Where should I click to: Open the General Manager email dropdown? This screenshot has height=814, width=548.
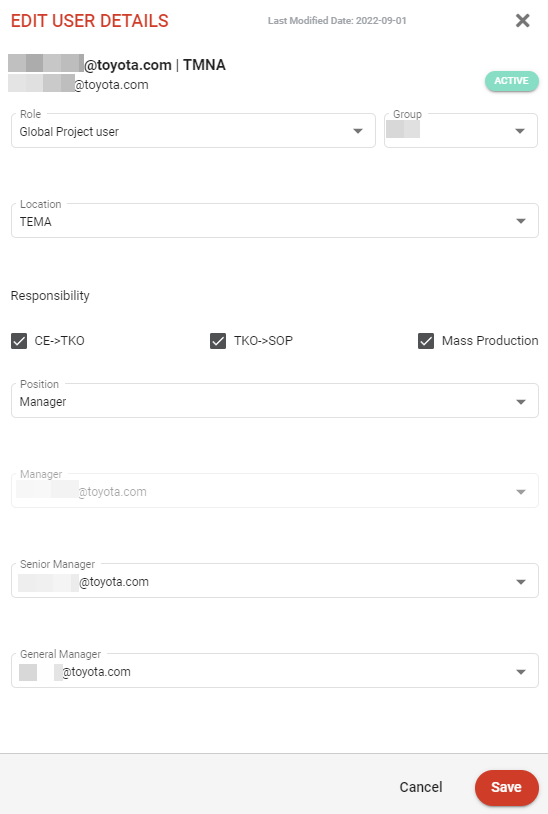[275, 671]
